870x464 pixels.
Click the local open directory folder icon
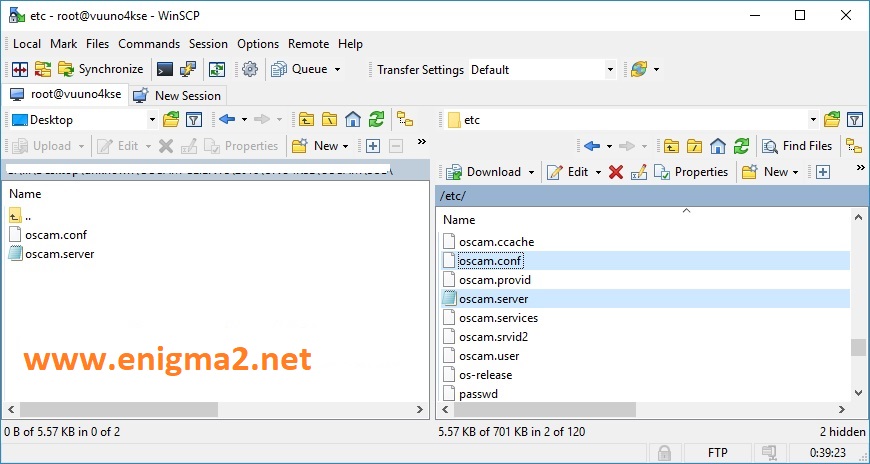(x=171, y=119)
